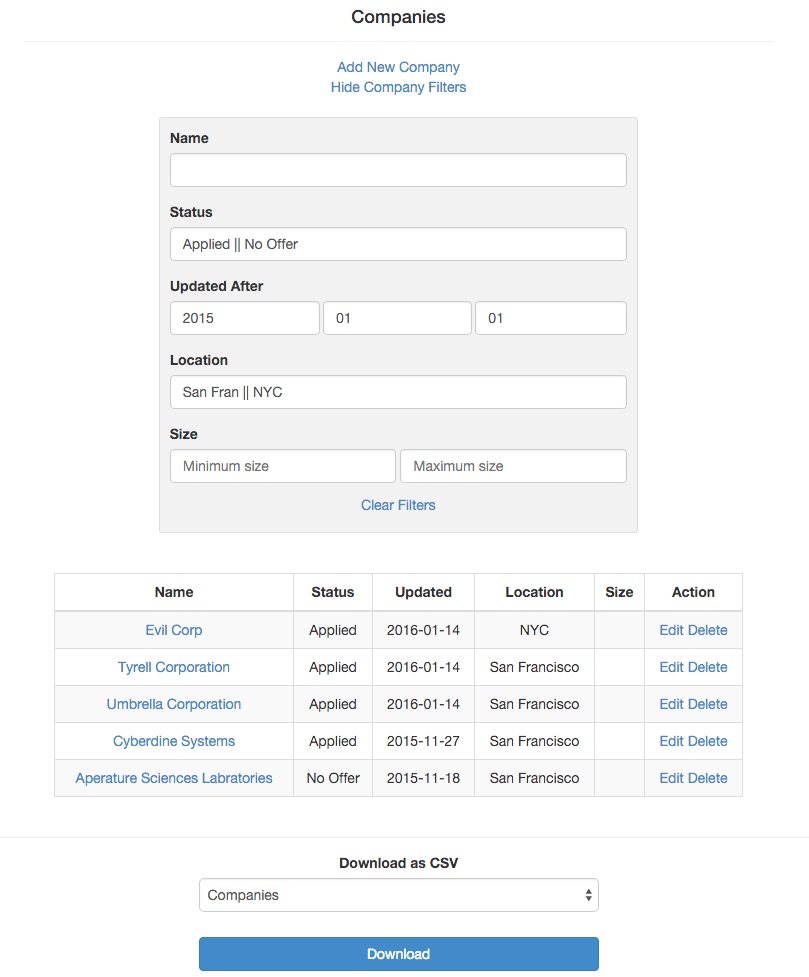The height and width of the screenshot is (977, 809).
Task: Click the blue Download button
Action: (399, 954)
